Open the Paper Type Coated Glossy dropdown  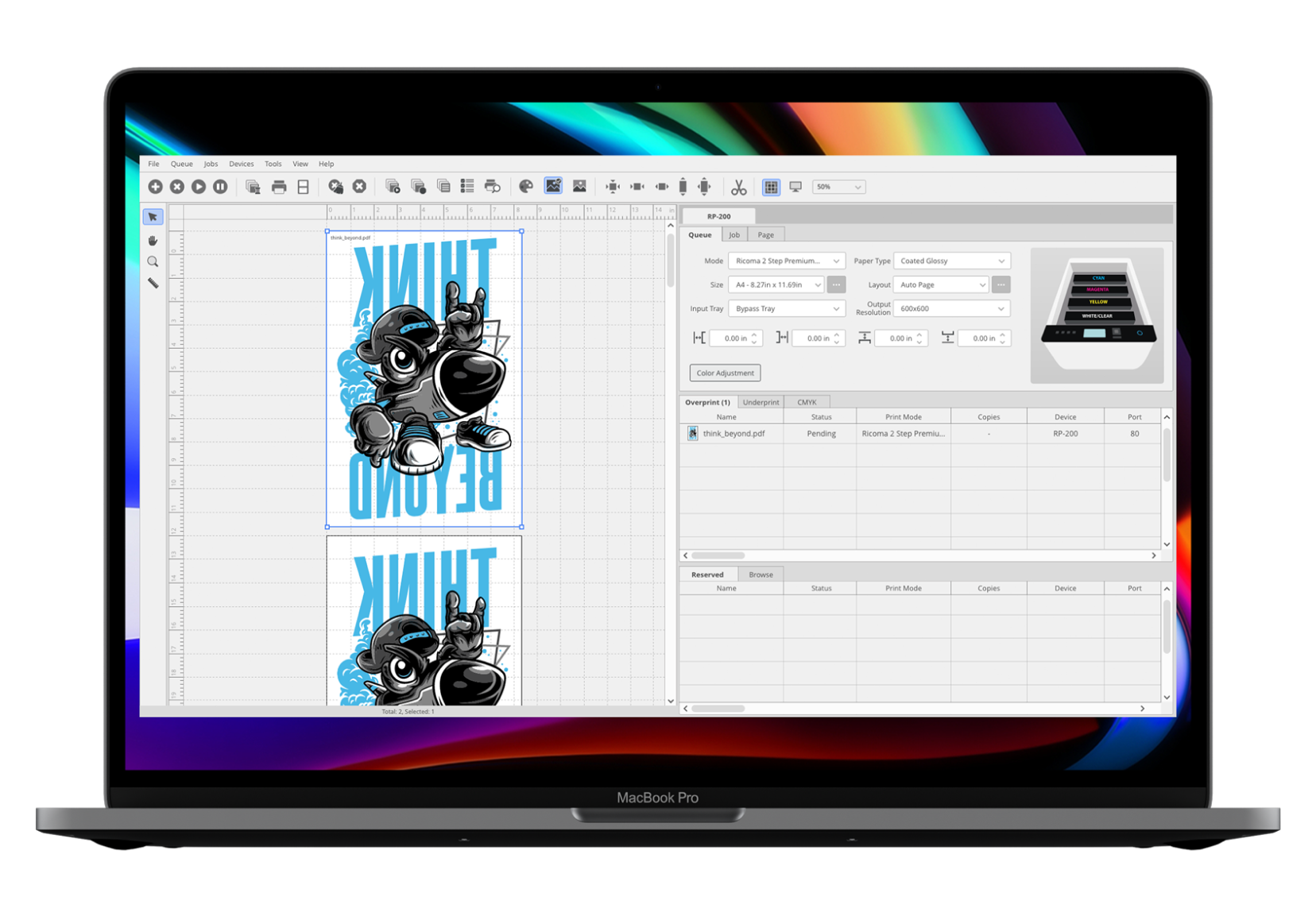[951, 261]
